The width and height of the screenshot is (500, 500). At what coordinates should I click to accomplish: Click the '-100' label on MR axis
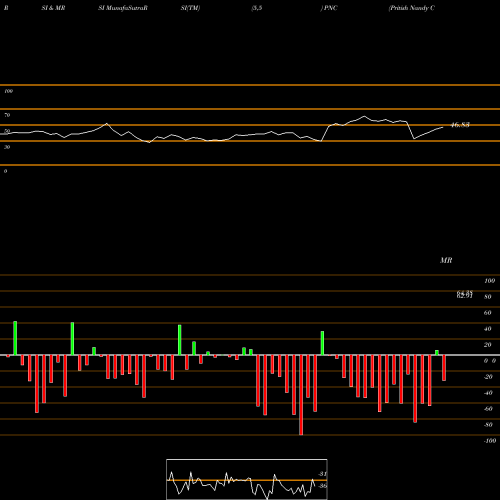point(490,441)
